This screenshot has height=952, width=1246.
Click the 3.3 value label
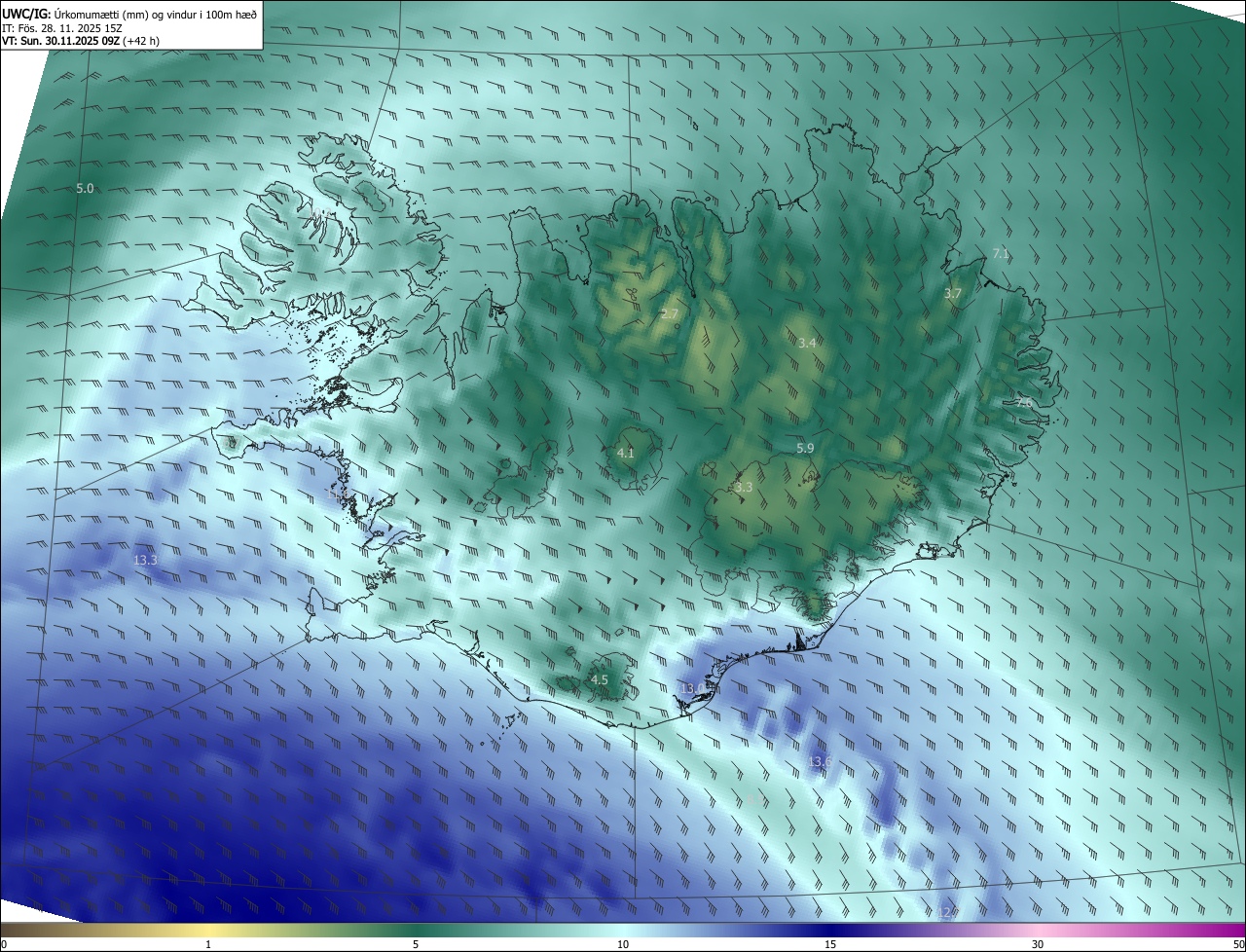(x=744, y=488)
